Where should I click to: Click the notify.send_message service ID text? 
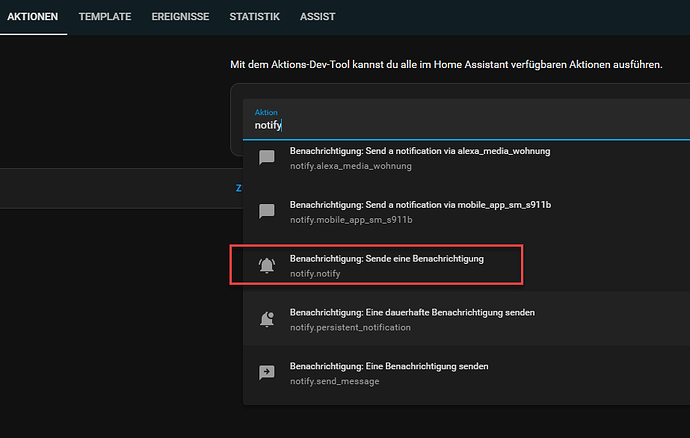334,381
